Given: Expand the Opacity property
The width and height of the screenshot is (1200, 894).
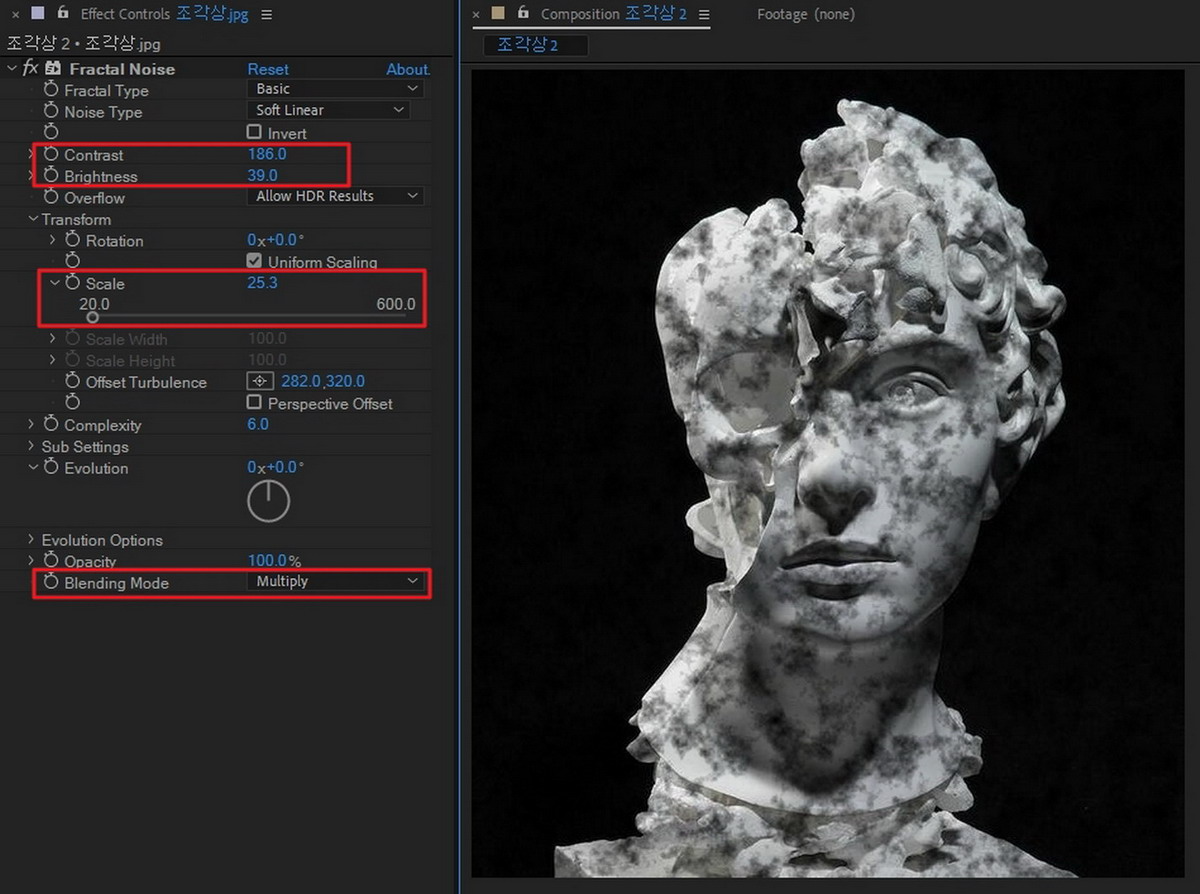Looking at the screenshot, I should click(x=32, y=561).
